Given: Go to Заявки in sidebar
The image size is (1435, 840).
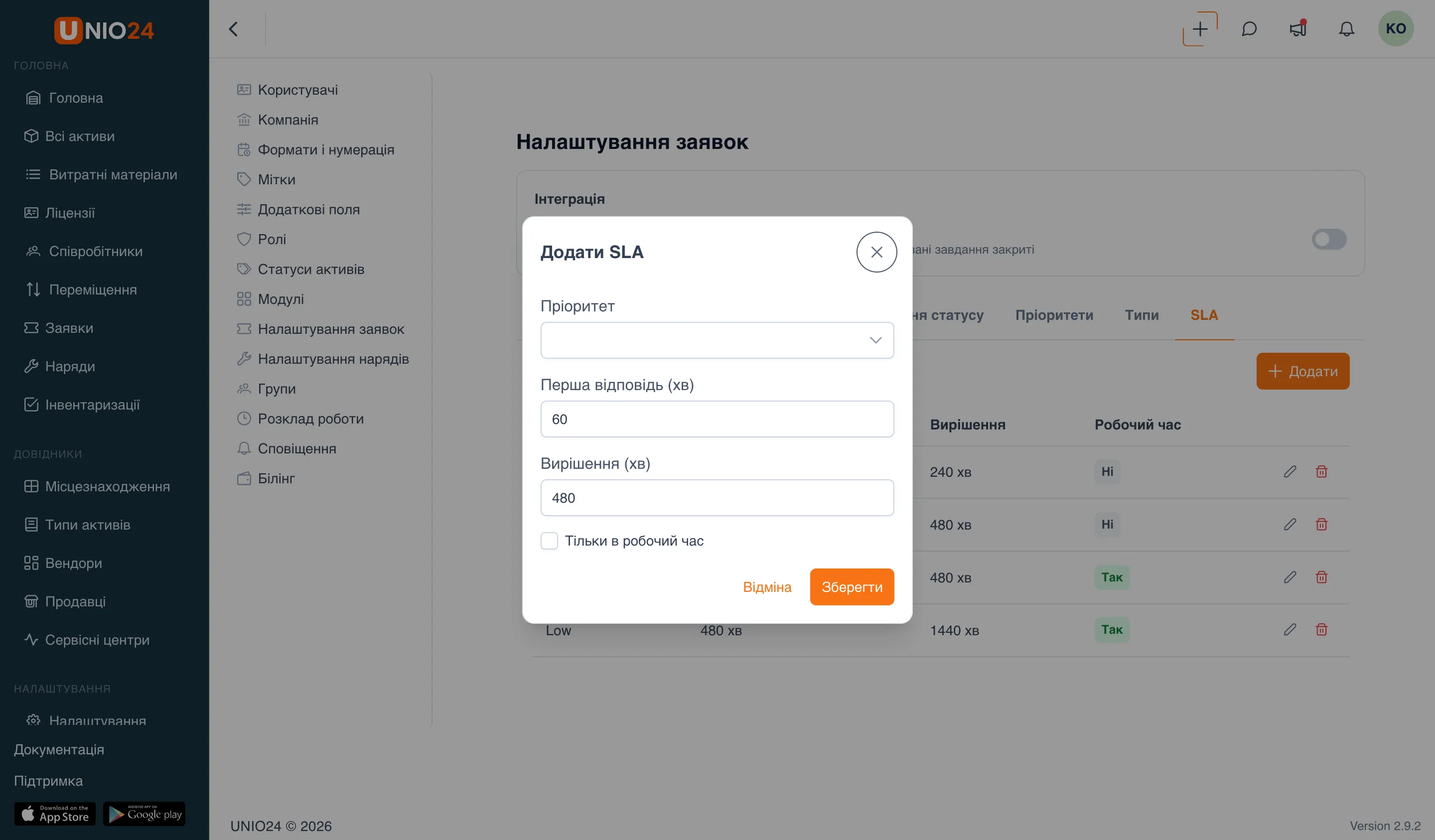Looking at the screenshot, I should [59, 328].
